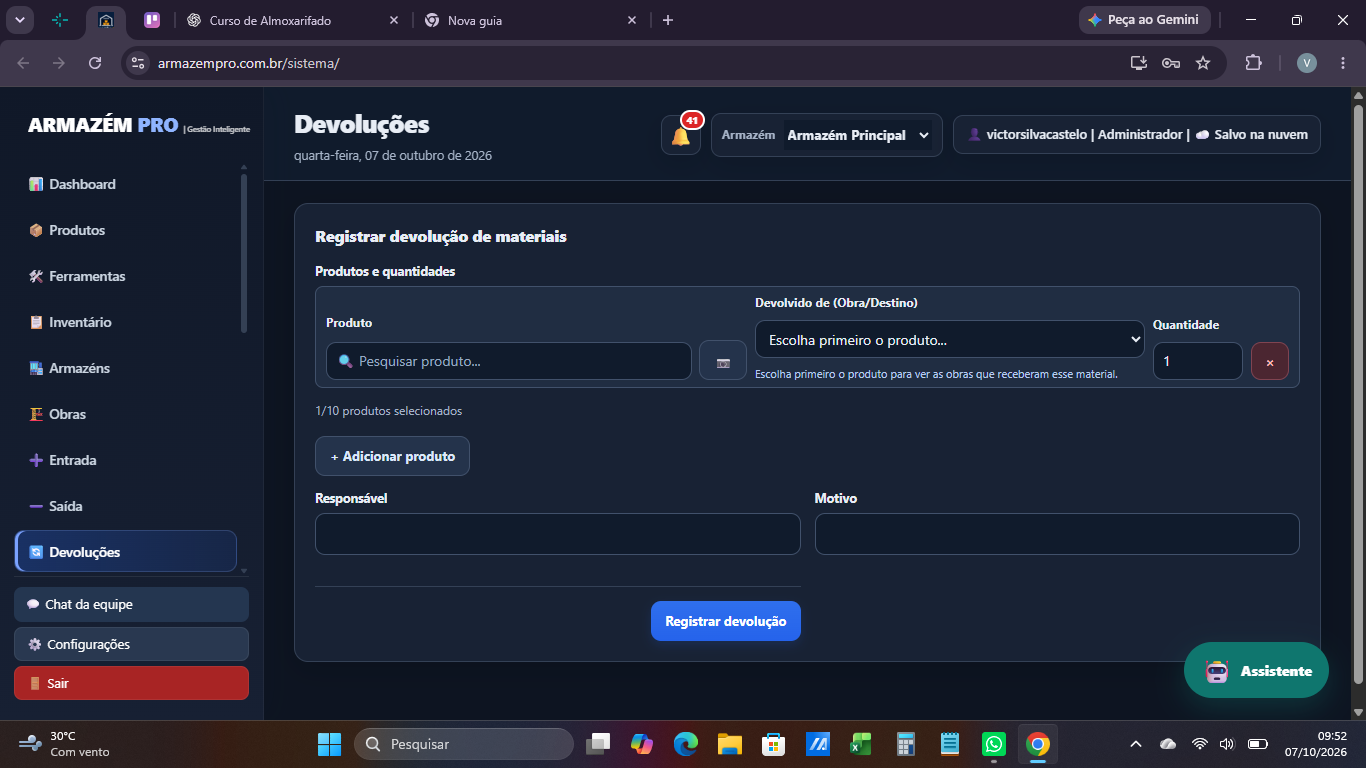The image size is (1366, 768).
Task: Click the sidebar scrollbar down arrow
Action: pyautogui.click(x=243, y=570)
